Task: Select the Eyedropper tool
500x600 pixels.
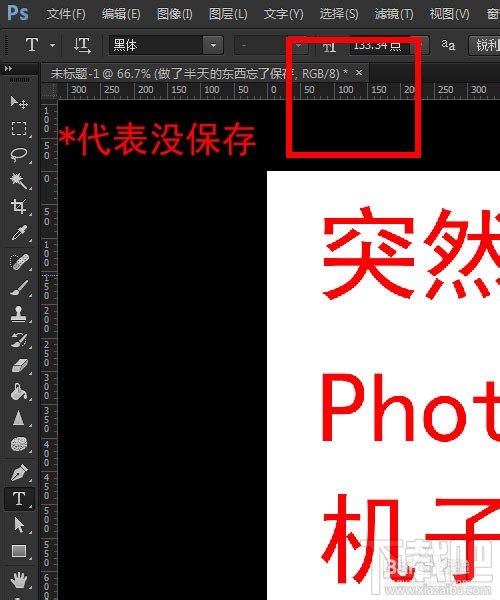Action: (x=19, y=233)
